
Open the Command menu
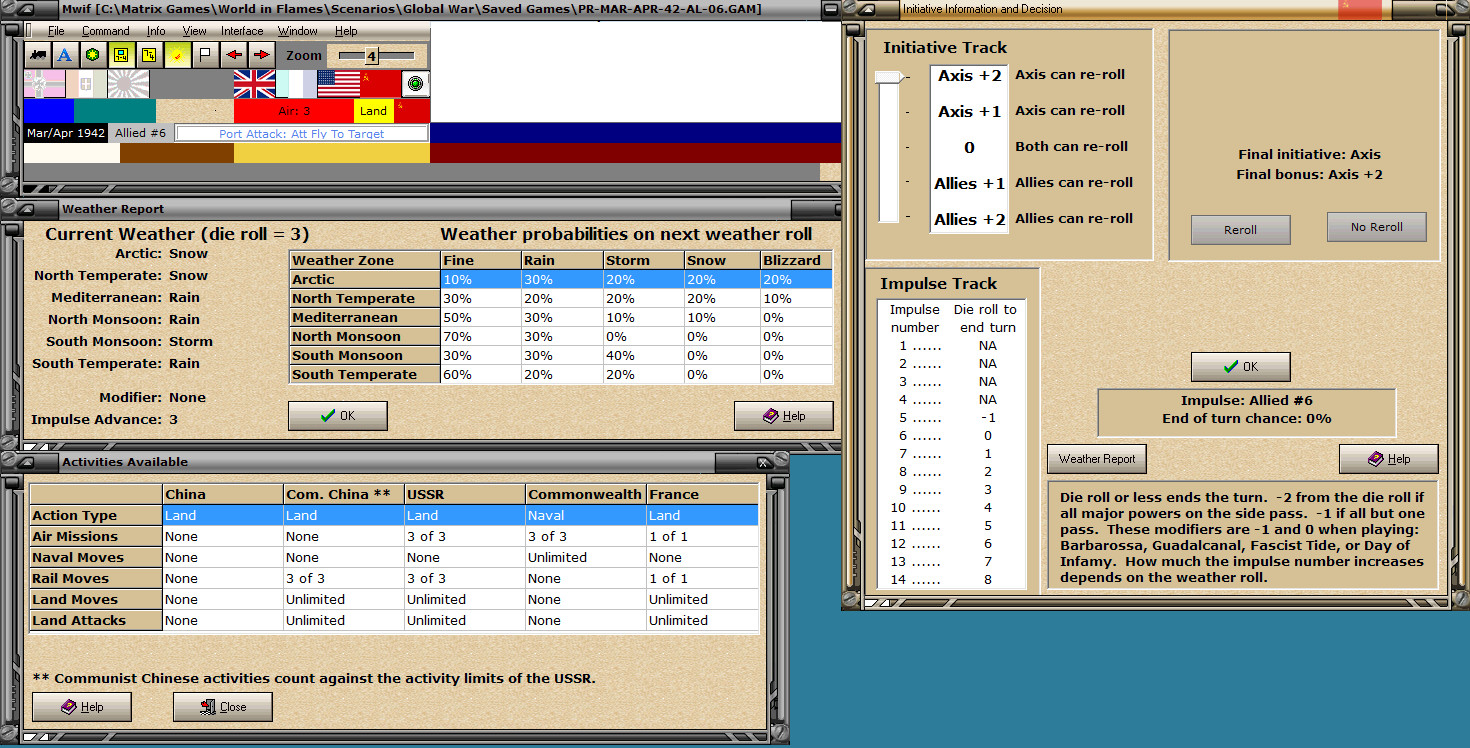point(106,32)
